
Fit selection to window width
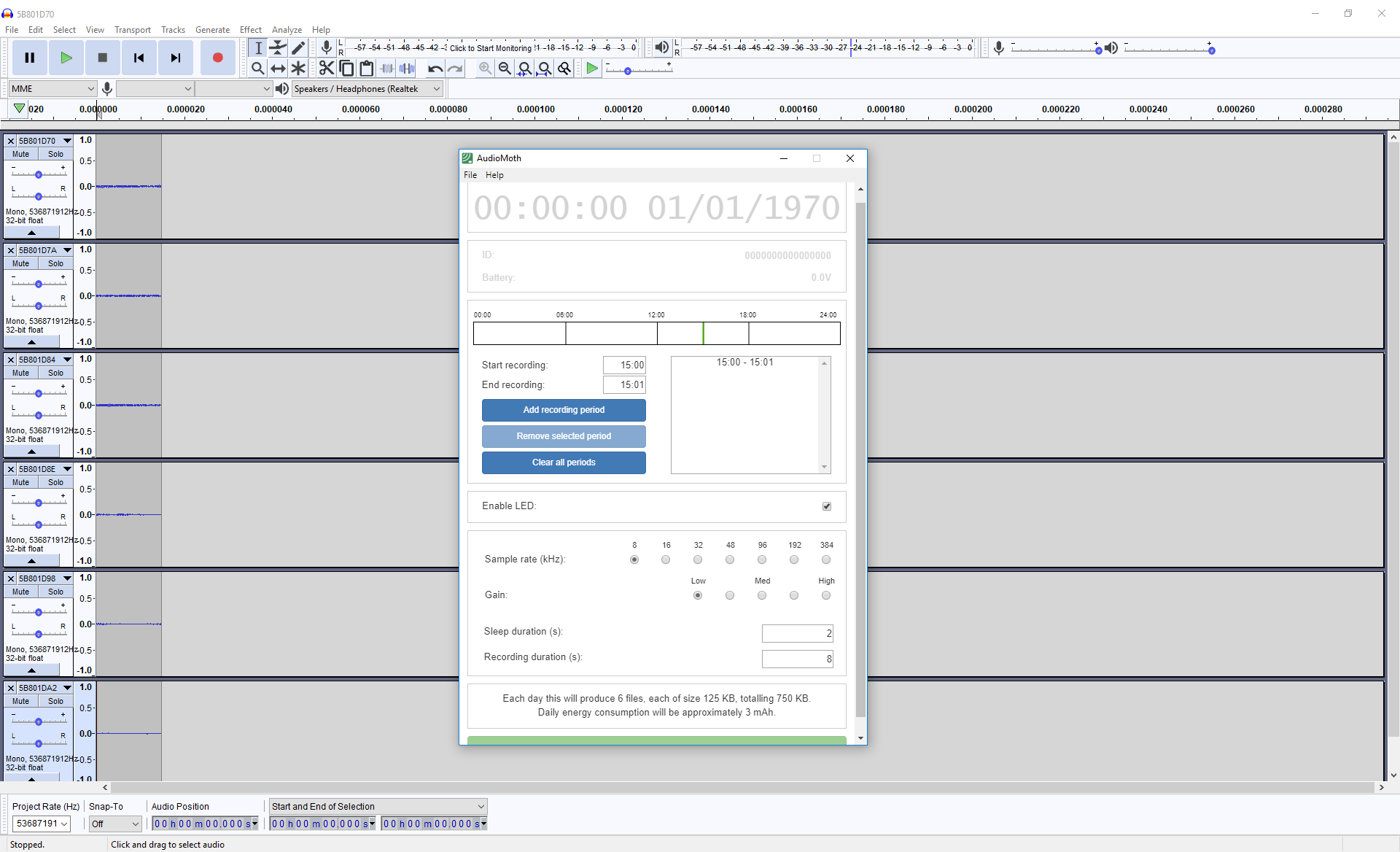[x=524, y=68]
